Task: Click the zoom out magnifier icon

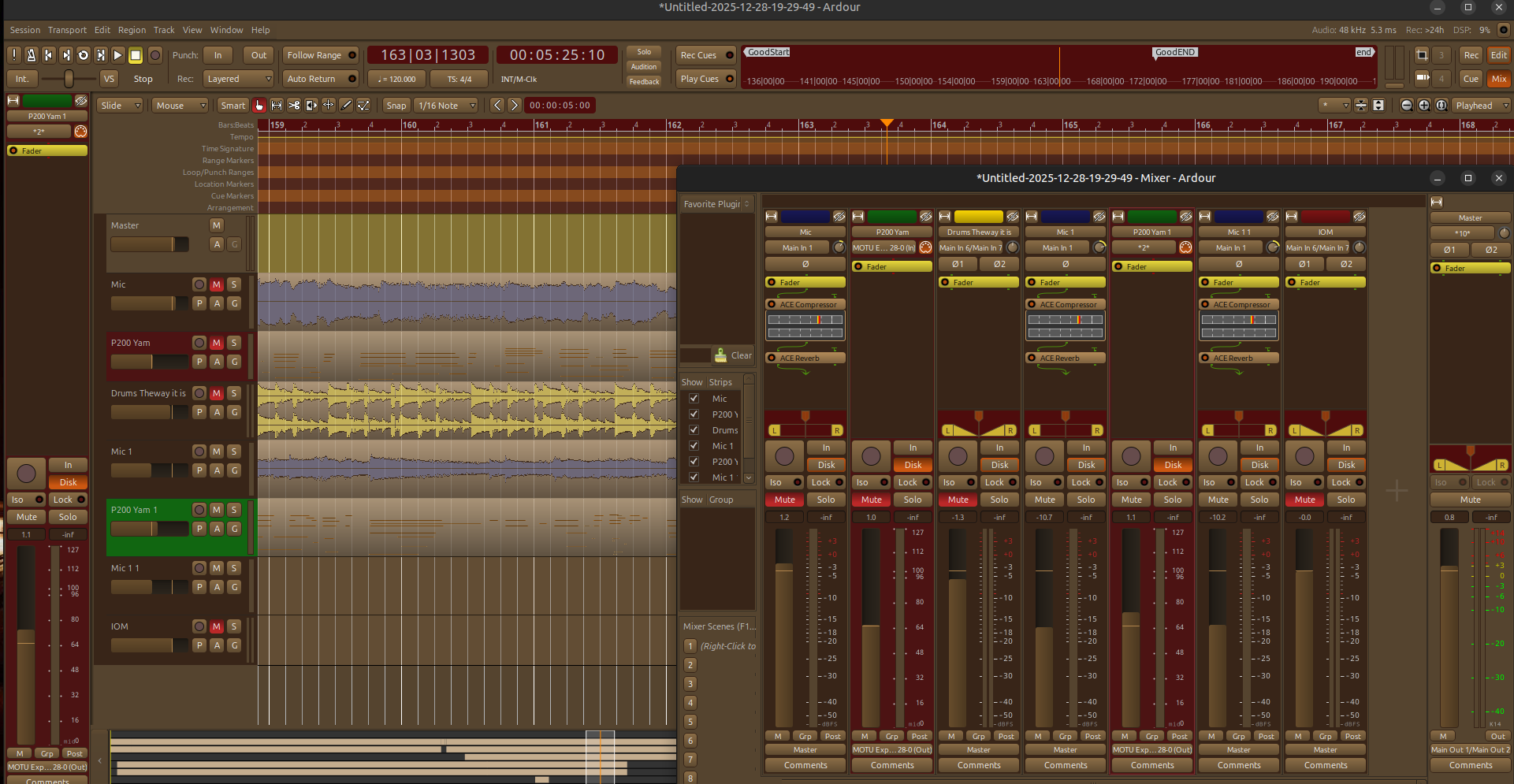Action: point(1407,106)
